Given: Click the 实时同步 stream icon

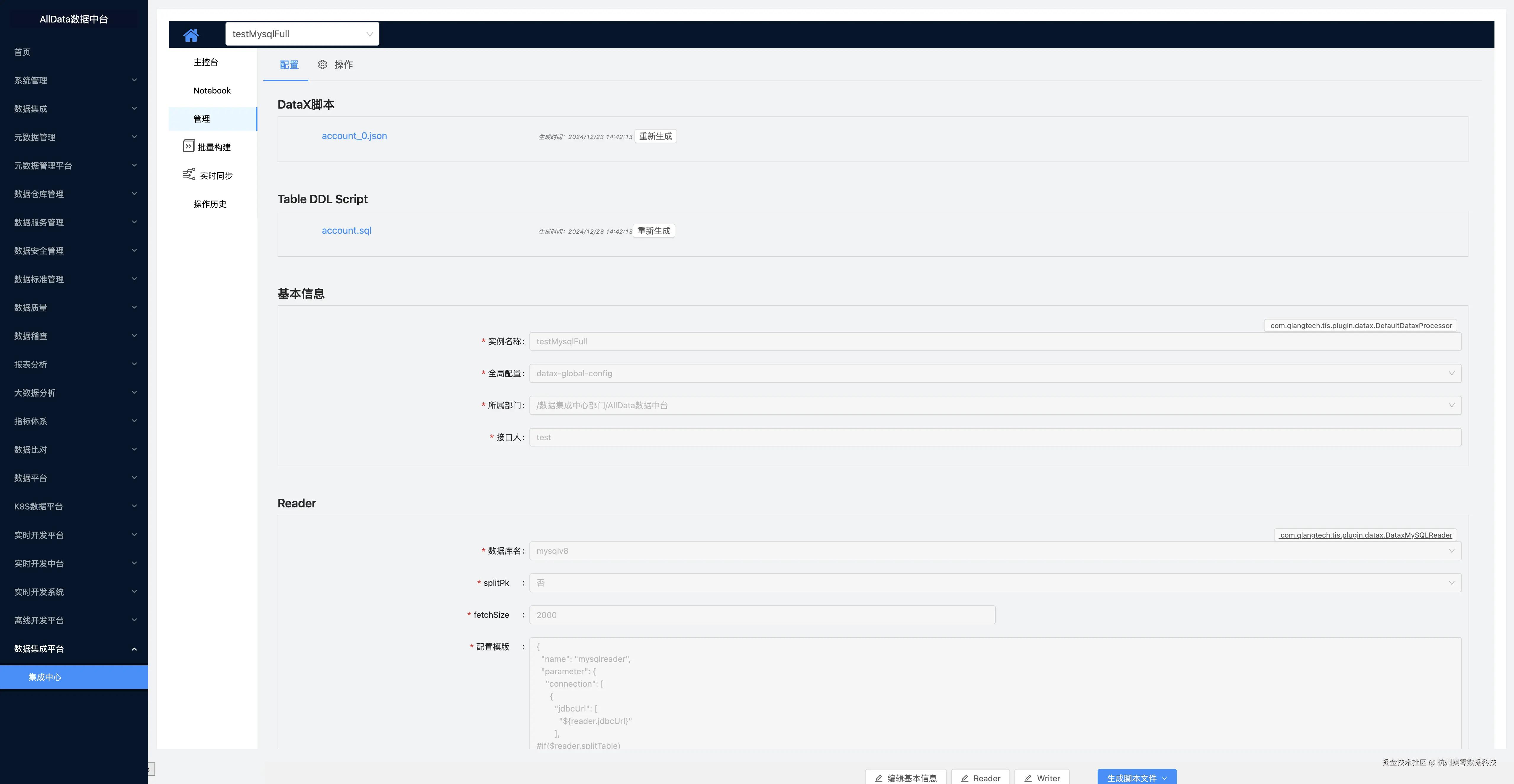Looking at the screenshot, I should point(189,175).
